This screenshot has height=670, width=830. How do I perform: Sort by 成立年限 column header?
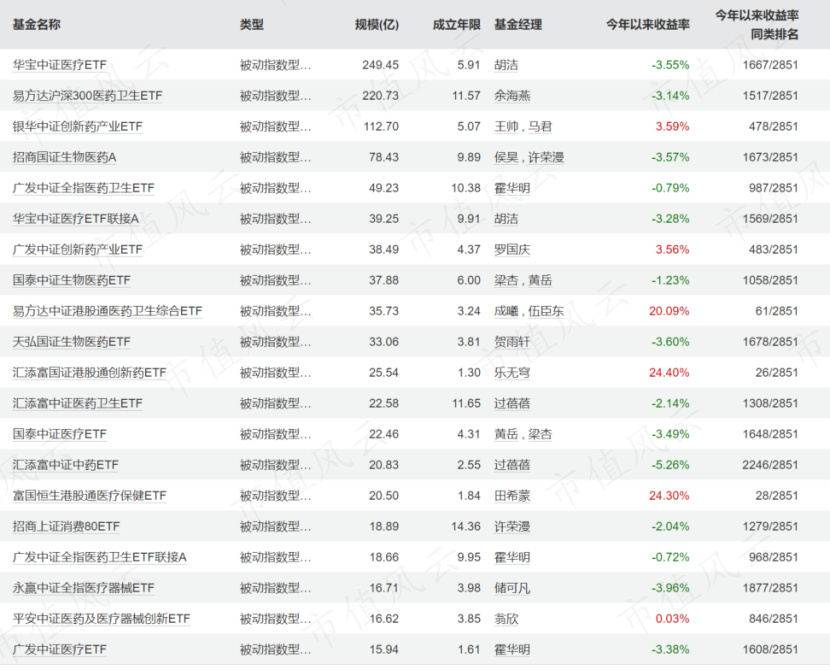pos(456,24)
